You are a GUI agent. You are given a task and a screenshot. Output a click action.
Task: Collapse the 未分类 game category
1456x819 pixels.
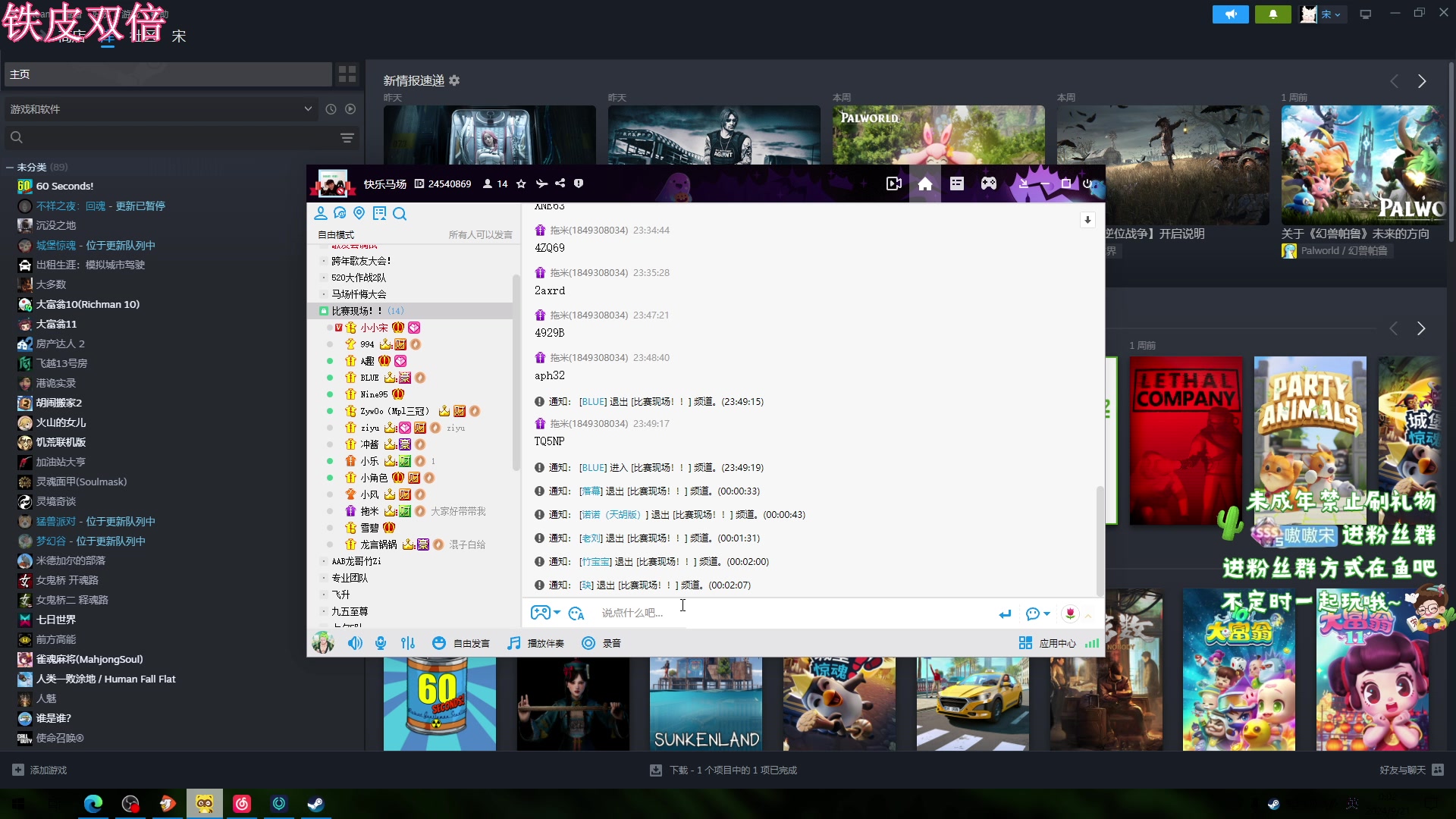click(x=10, y=167)
